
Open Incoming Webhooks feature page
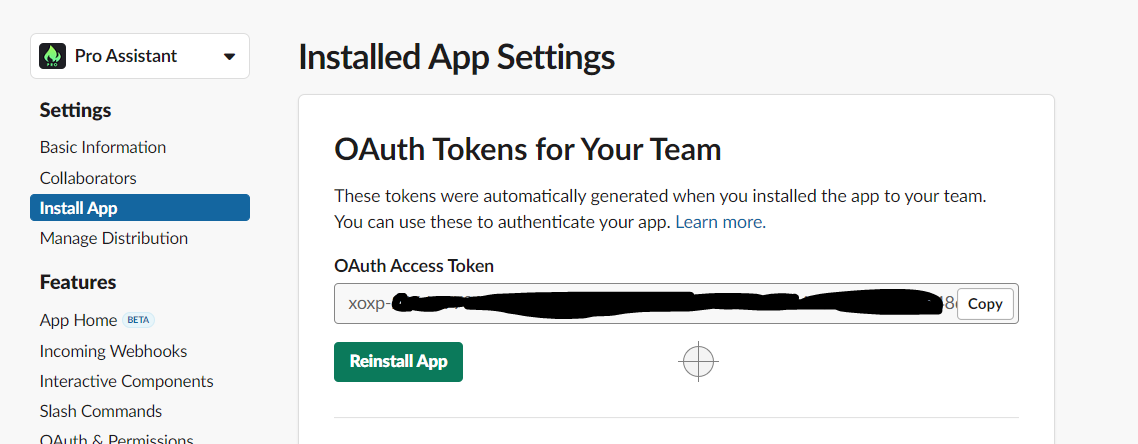(x=113, y=351)
